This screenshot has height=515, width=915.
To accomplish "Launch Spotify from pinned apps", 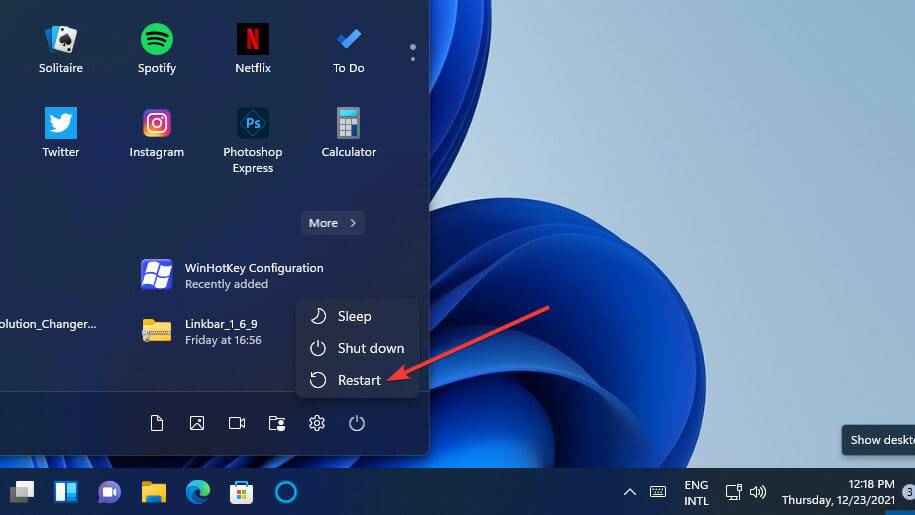I will tap(156, 50).
